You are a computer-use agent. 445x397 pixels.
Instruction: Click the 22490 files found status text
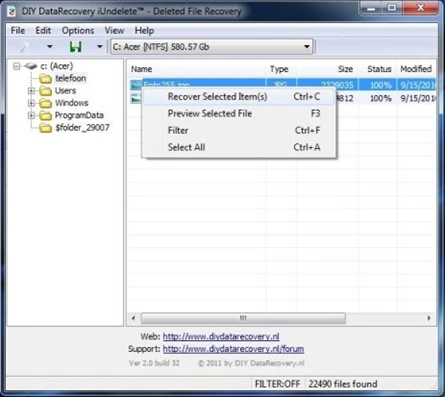coord(343,384)
